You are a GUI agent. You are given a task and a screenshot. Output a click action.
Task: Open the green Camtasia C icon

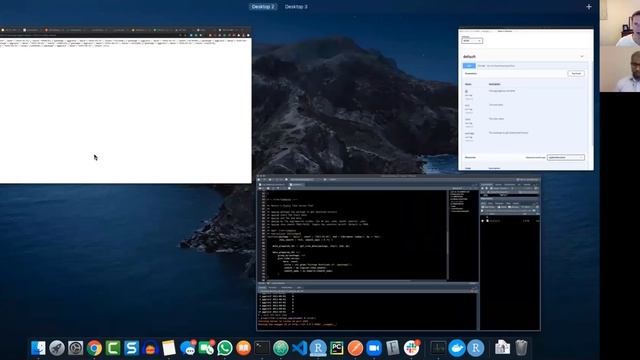point(113,348)
